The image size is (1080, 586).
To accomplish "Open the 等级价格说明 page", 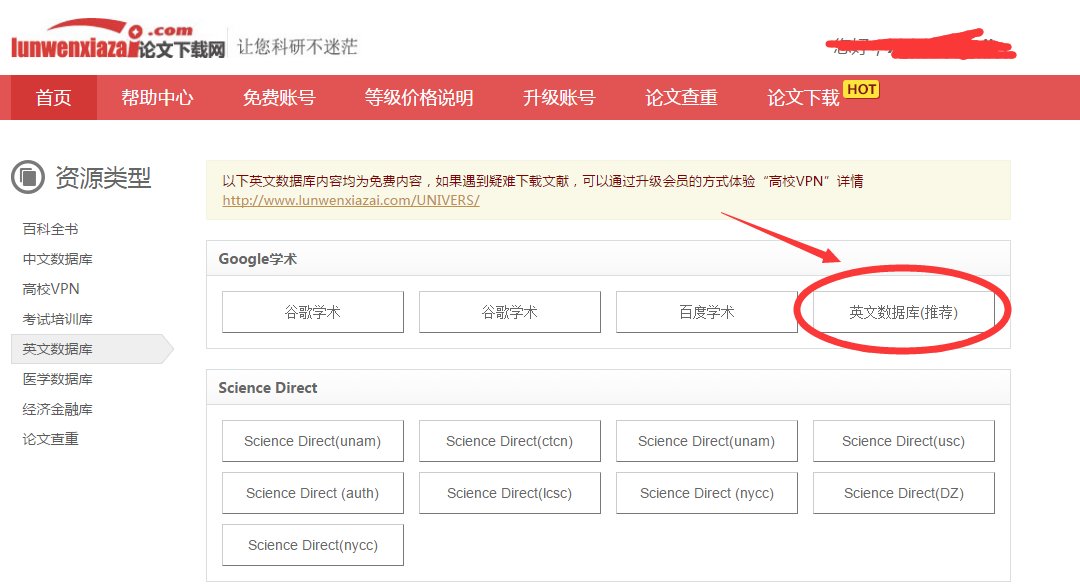I will tap(419, 98).
